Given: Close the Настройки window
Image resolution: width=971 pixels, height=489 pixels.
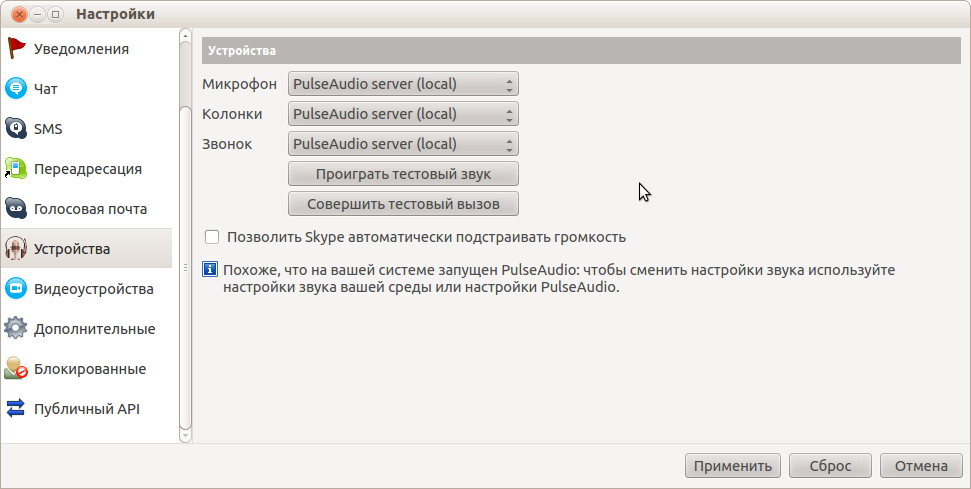Looking at the screenshot, I should [x=19, y=14].
